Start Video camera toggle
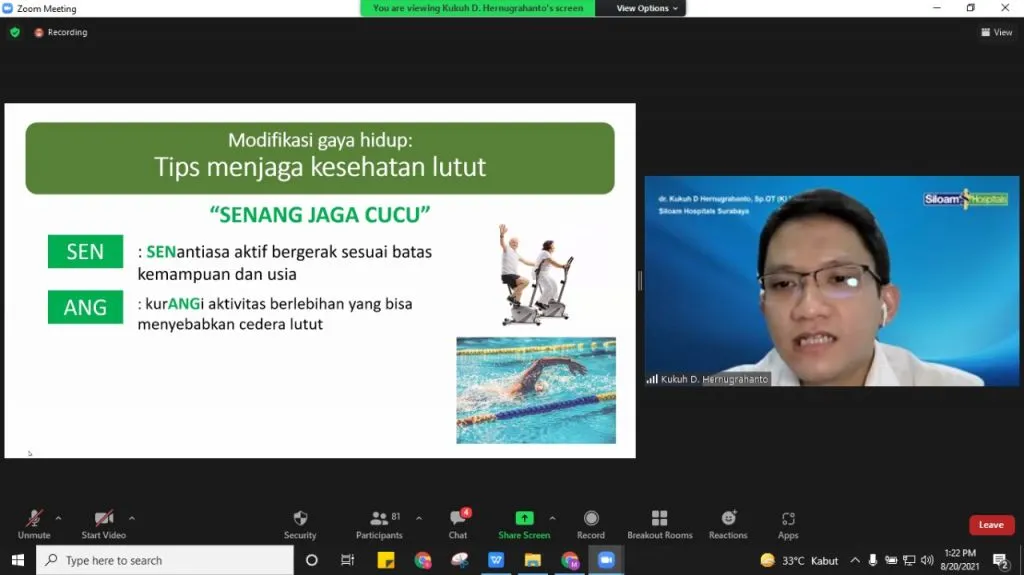The width and height of the screenshot is (1024, 575). [x=103, y=525]
